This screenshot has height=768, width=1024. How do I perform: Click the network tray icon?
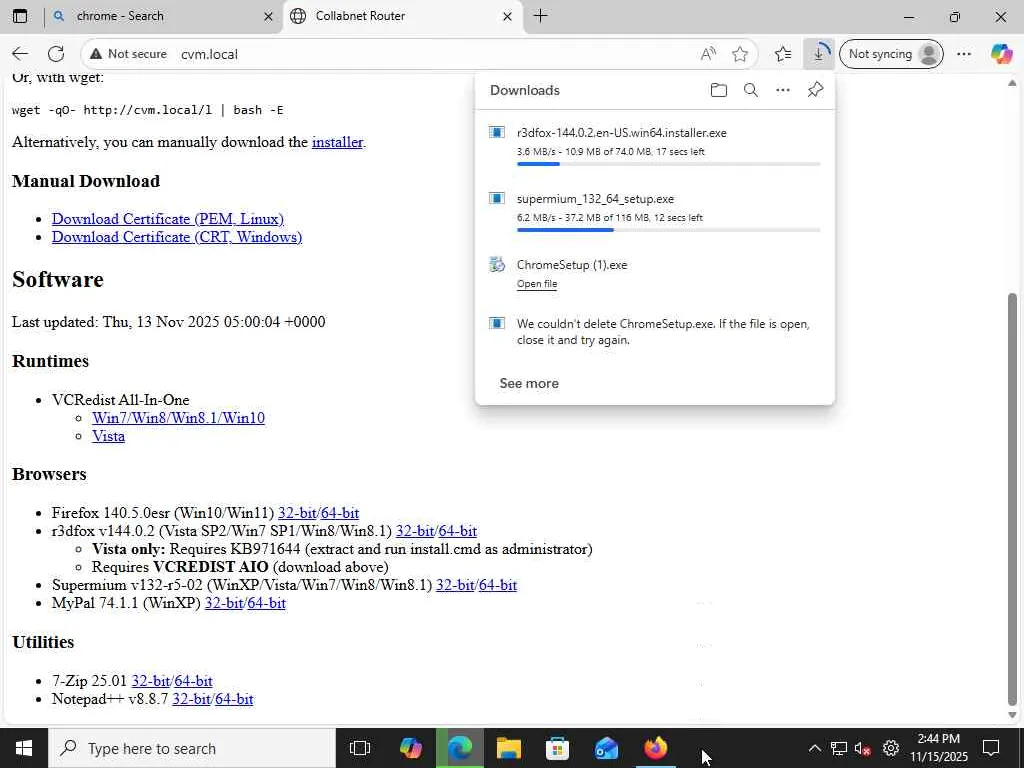[x=839, y=748]
